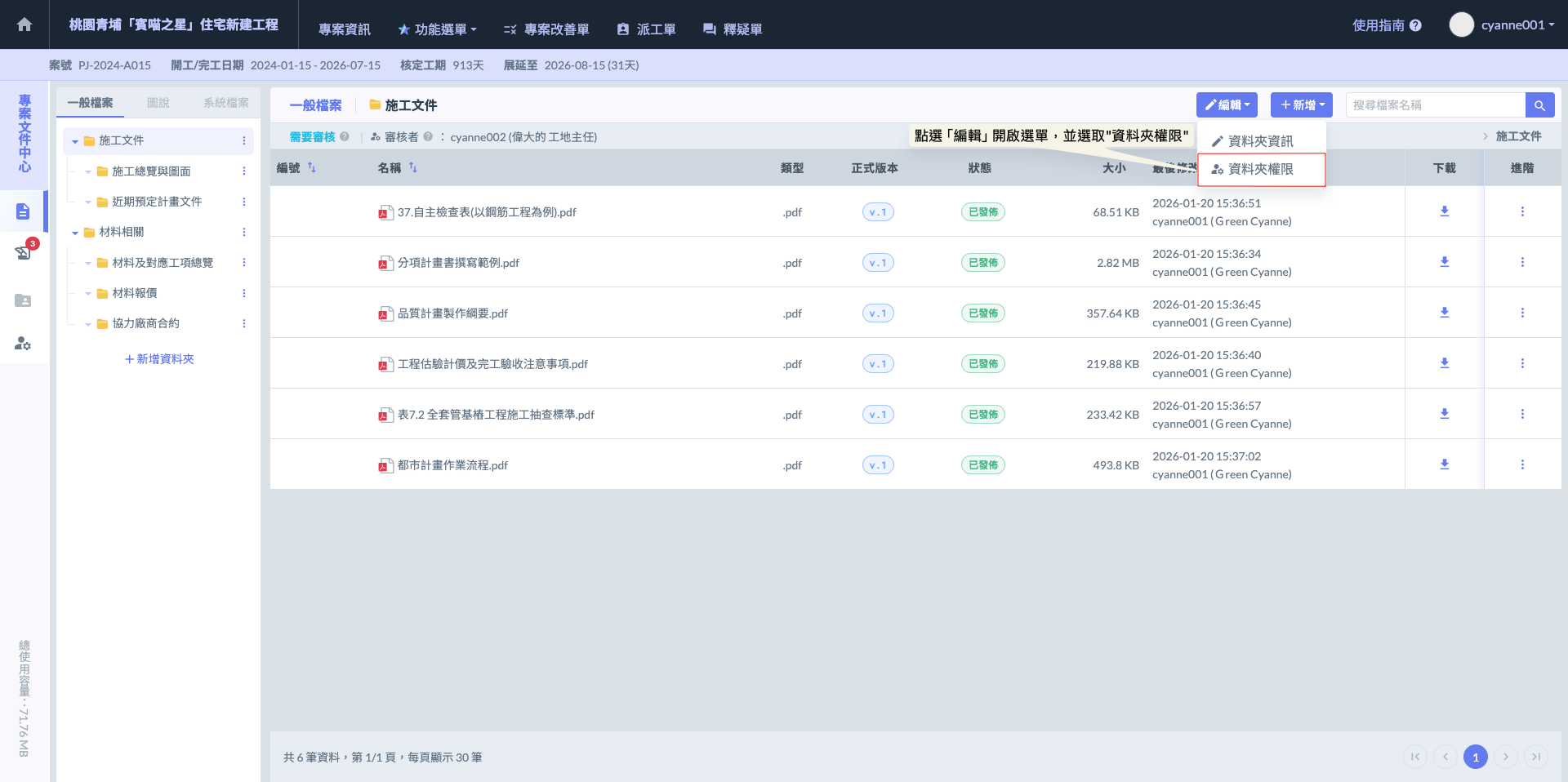Click the 使用指南 help icon
The width and height of the screenshot is (1568, 782).
click(x=1415, y=25)
